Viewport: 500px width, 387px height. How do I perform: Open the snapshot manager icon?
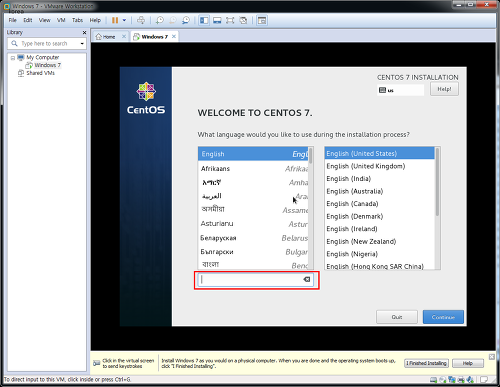(186, 20)
